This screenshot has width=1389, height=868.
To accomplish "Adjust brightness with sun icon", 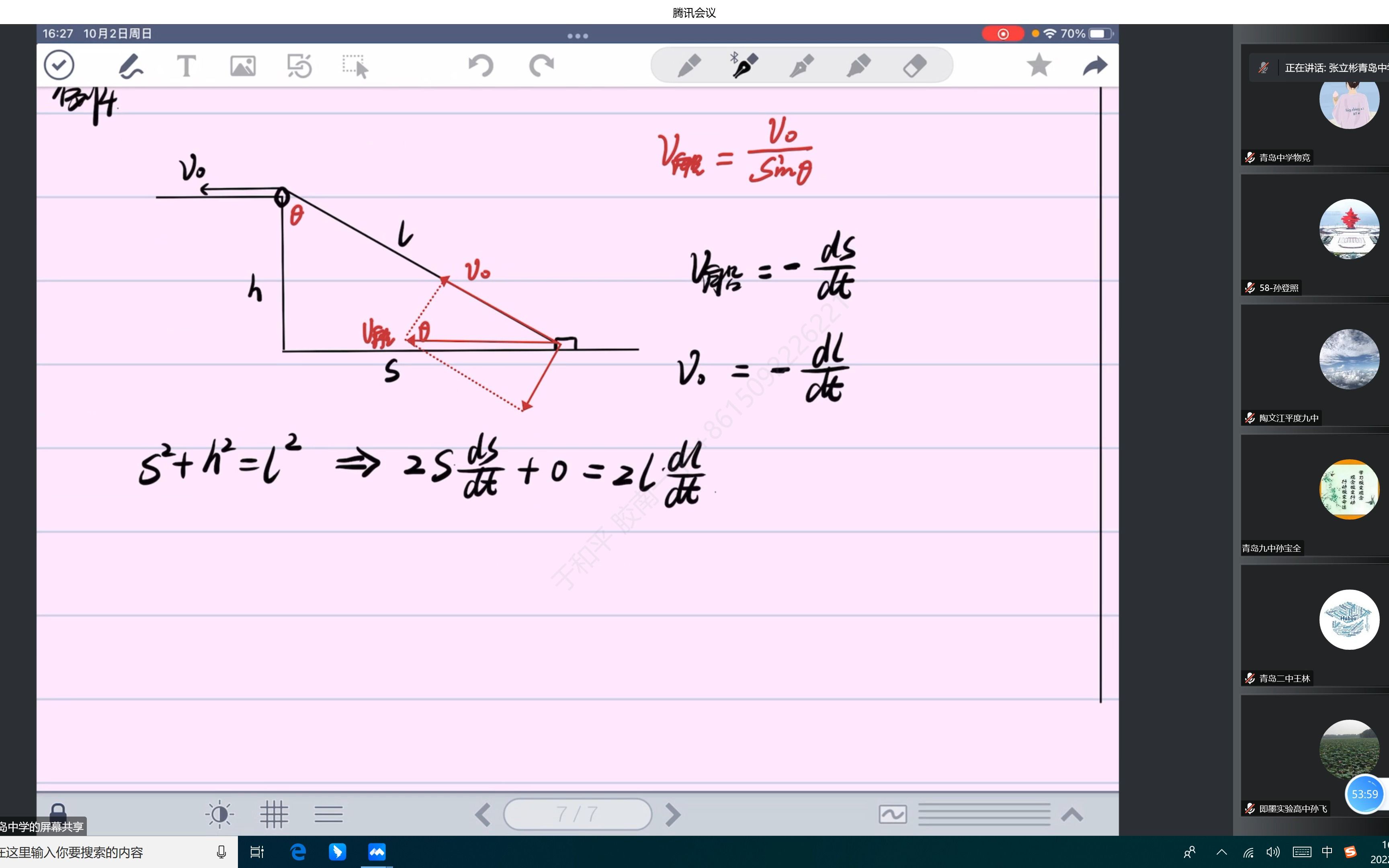I will [x=219, y=814].
